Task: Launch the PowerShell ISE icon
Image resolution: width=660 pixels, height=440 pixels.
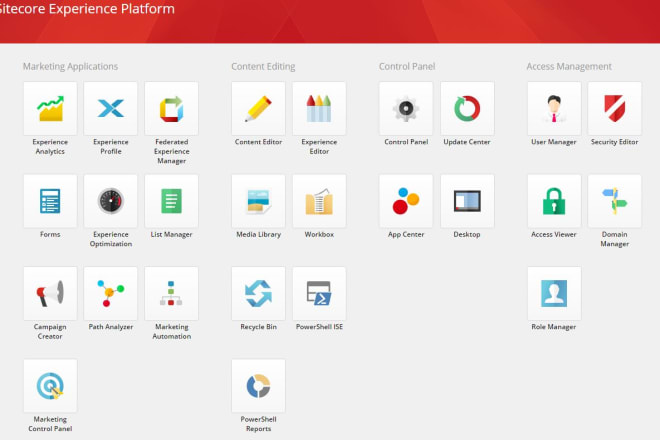Action: coord(319,293)
